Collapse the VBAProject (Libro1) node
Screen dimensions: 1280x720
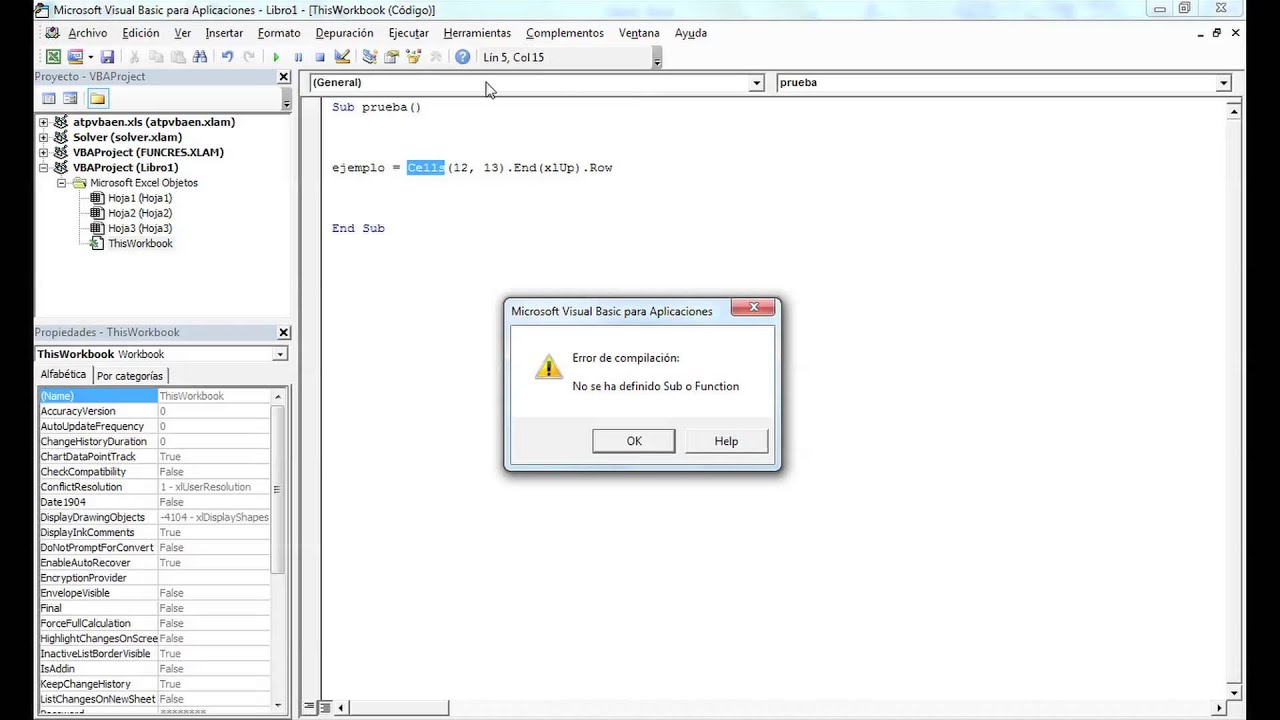[x=43, y=168]
